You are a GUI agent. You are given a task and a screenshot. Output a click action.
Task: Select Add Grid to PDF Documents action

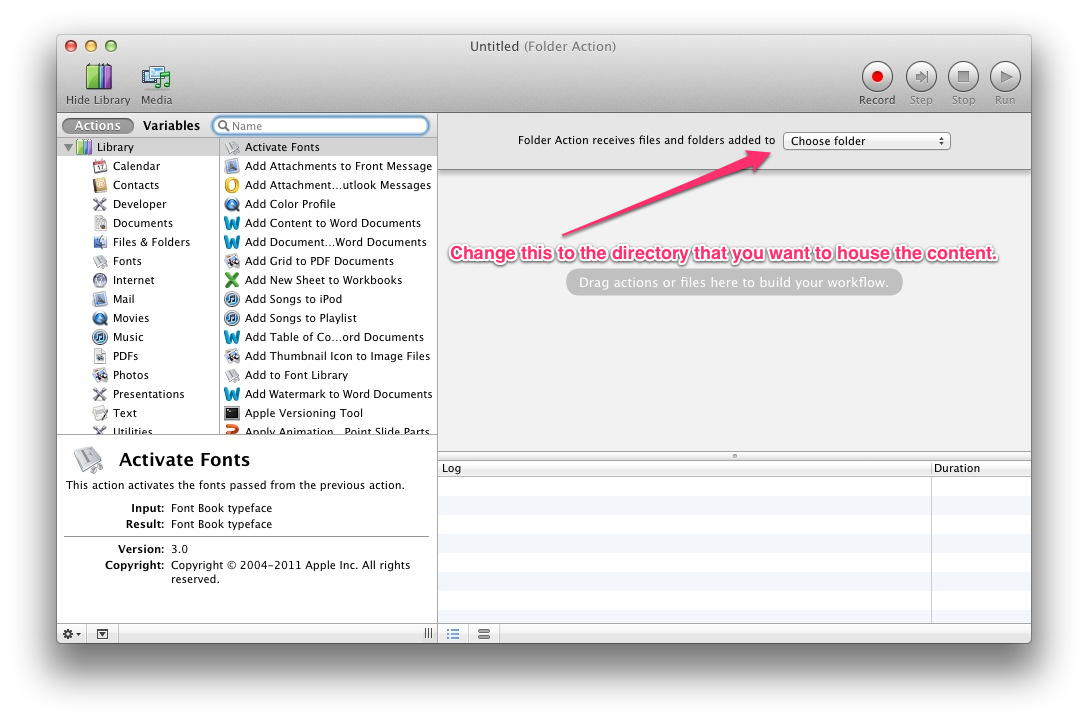pos(329,261)
